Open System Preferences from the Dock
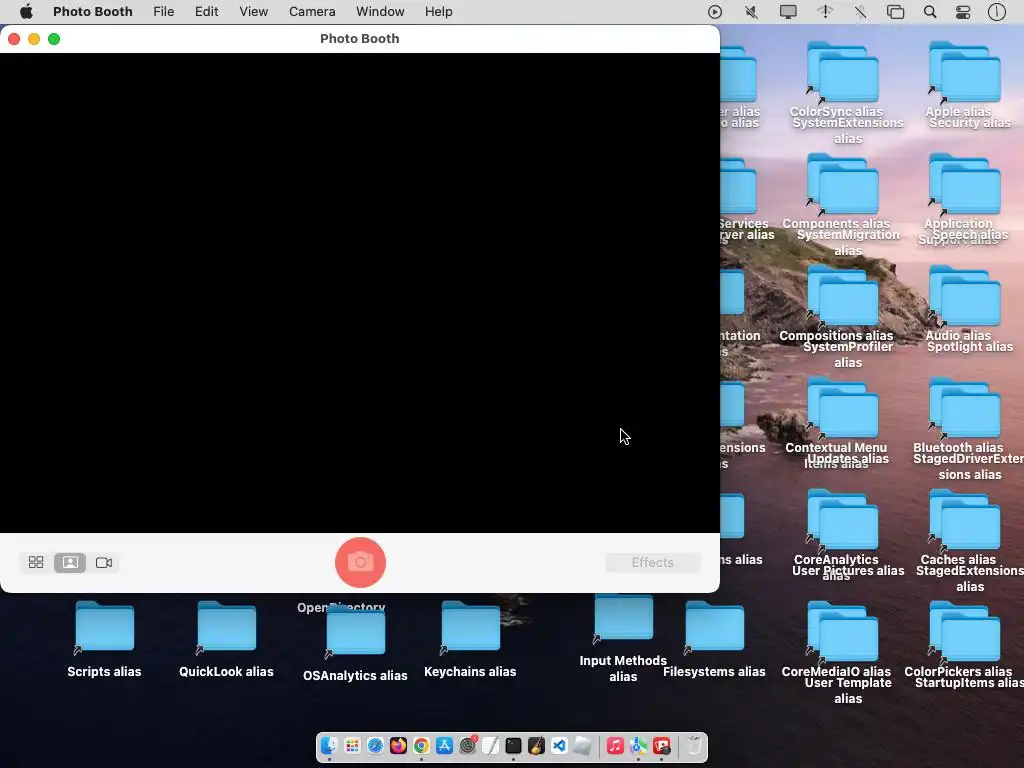 [468, 745]
